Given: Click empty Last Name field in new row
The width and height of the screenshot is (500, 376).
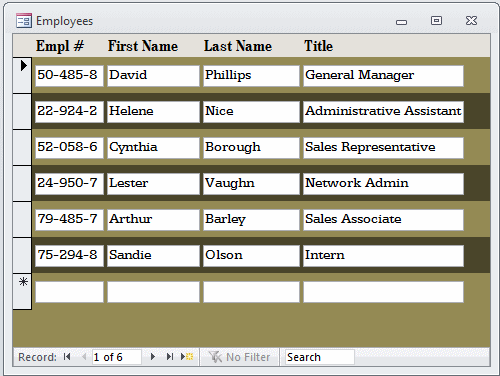Looking at the screenshot, I should pyautogui.click(x=251, y=292).
